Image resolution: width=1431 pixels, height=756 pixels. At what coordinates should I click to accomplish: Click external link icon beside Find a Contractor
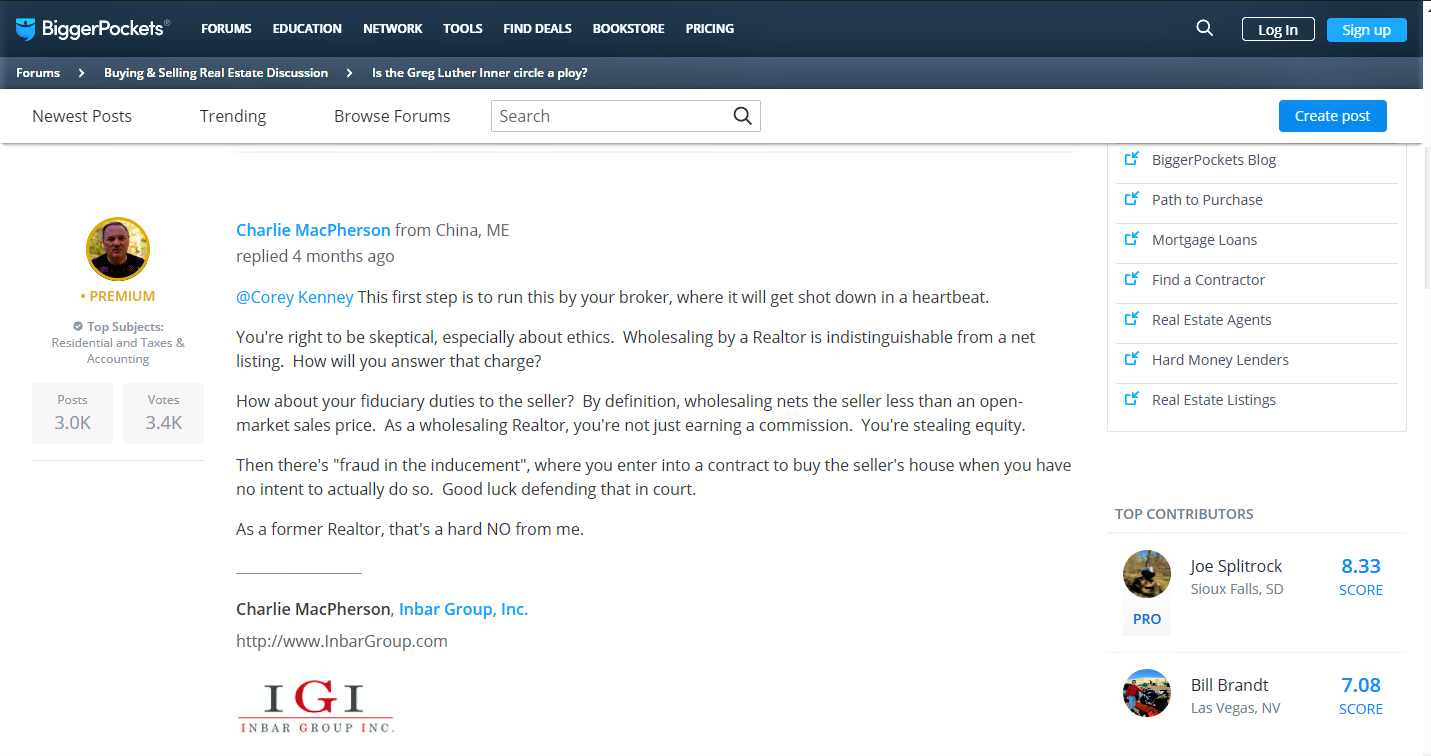(1132, 279)
